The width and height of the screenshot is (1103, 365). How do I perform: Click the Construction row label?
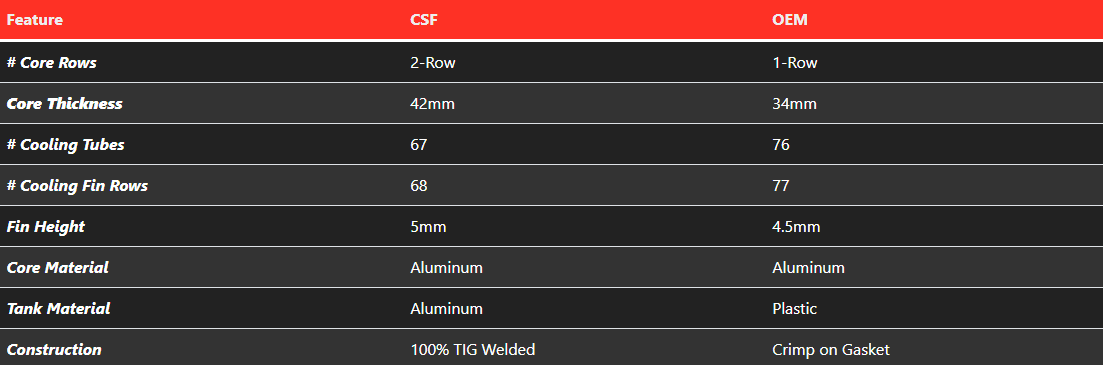pyautogui.click(x=54, y=350)
